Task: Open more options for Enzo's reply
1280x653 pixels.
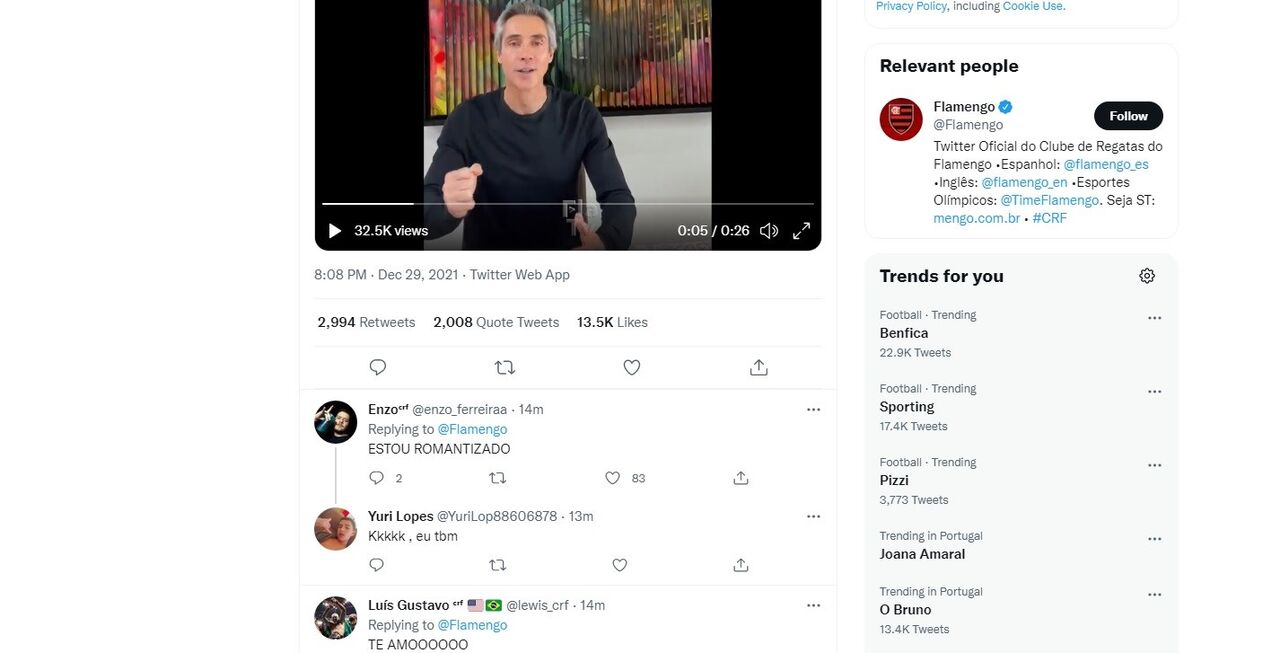Action: (813, 409)
